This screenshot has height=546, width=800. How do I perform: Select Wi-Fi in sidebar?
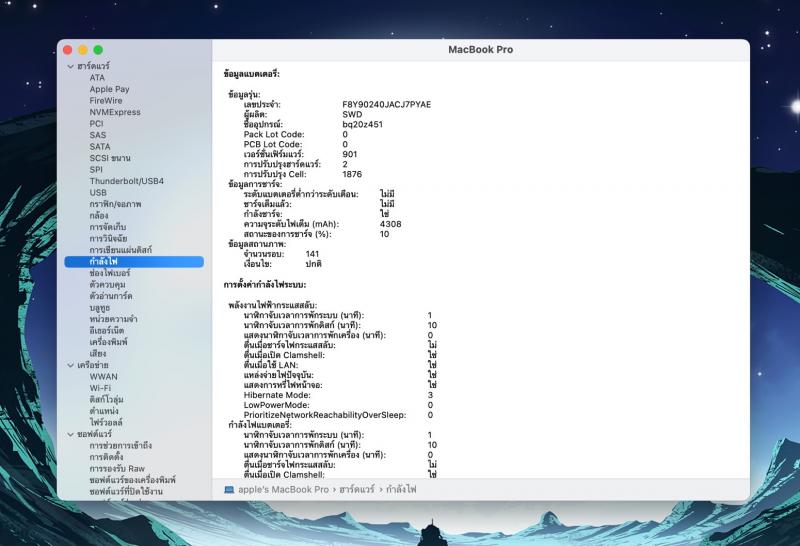pos(100,388)
